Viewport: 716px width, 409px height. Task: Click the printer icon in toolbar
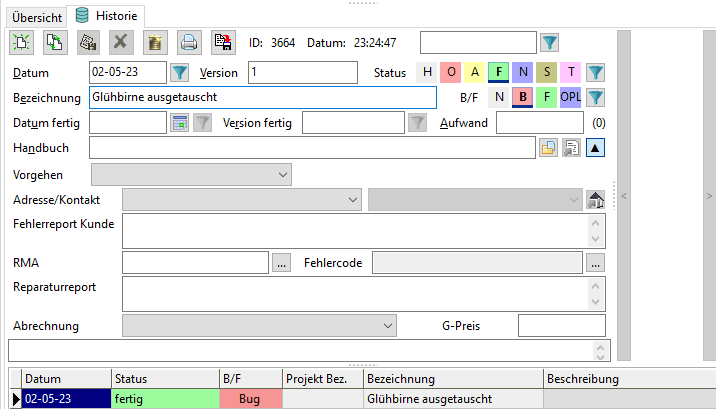click(x=187, y=42)
